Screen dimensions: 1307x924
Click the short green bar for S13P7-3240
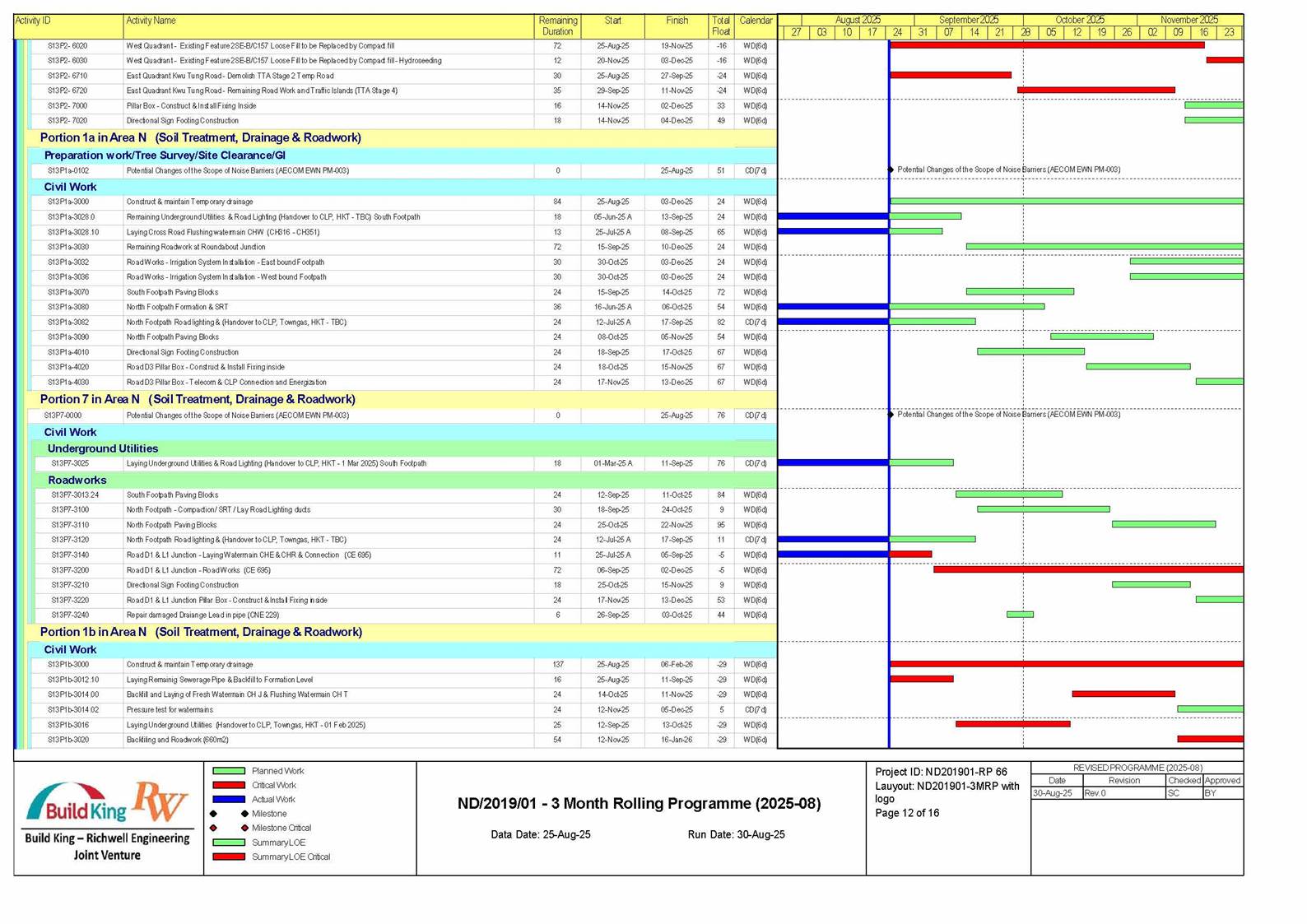tap(1020, 615)
